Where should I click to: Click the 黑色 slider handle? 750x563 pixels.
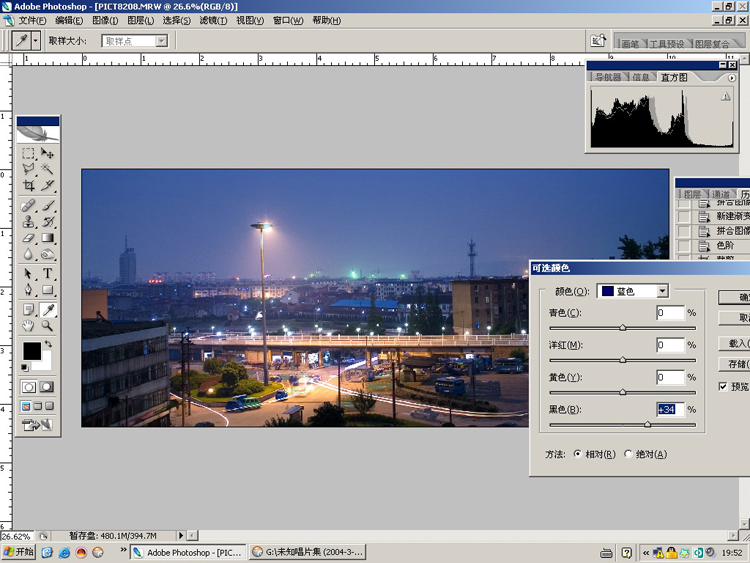[647, 424]
